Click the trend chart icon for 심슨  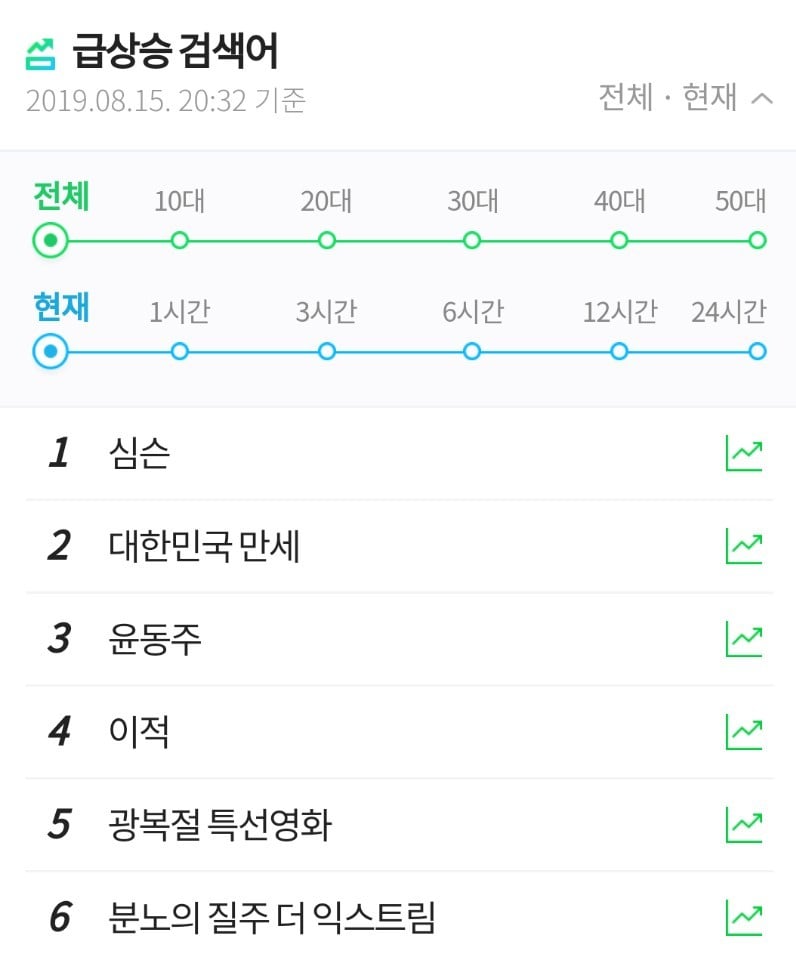(744, 454)
